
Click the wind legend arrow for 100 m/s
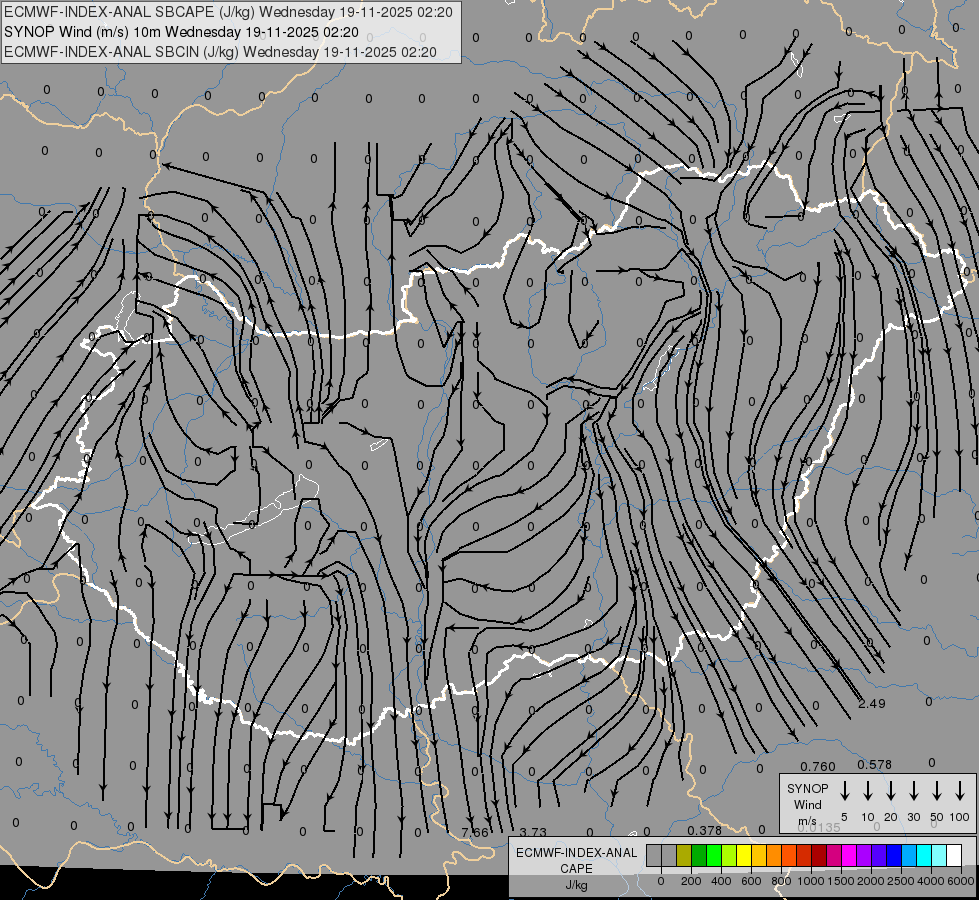tap(960, 791)
